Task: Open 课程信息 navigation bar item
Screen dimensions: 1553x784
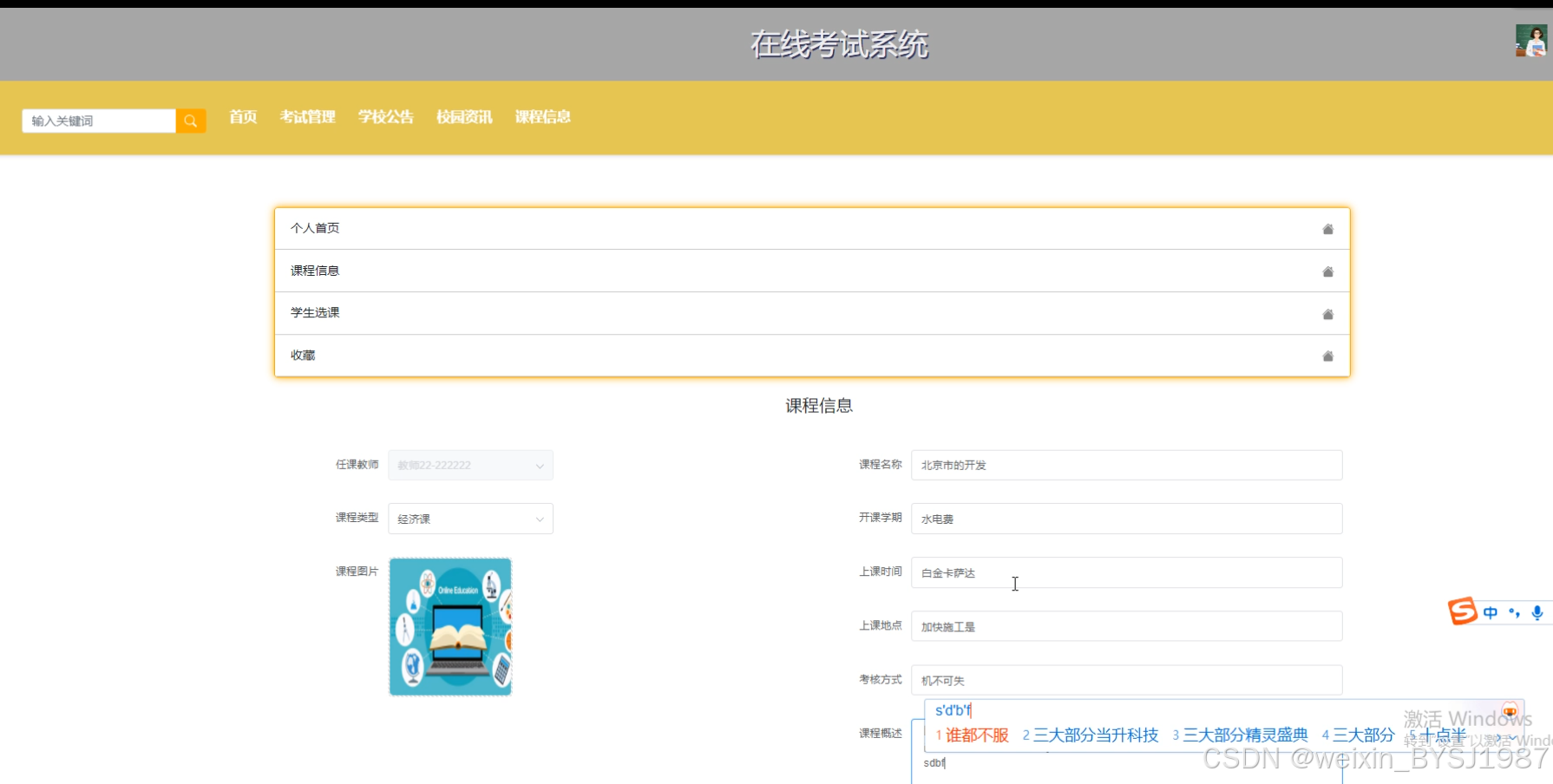Action: coord(543,117)
